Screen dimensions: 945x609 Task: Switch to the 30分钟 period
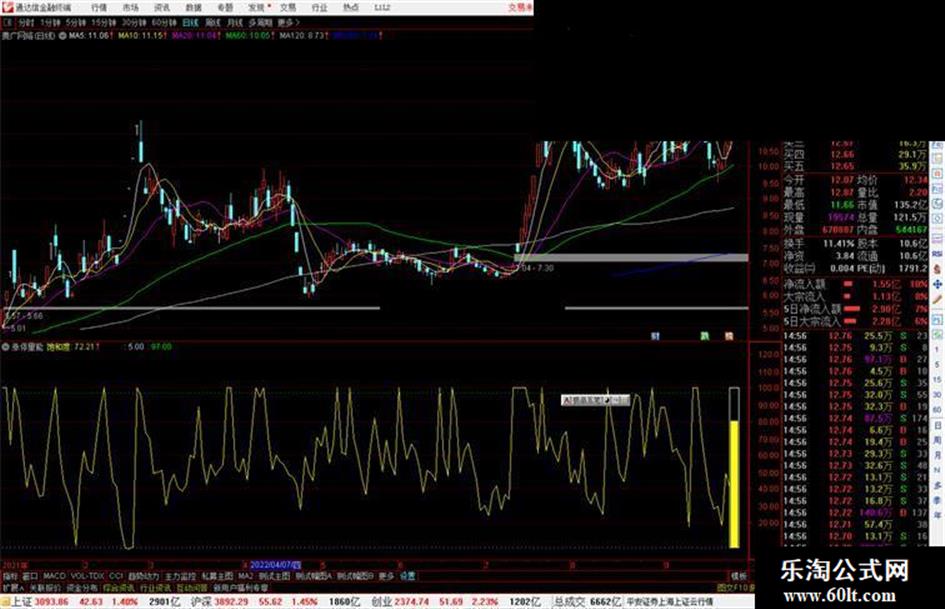point(133,23)
